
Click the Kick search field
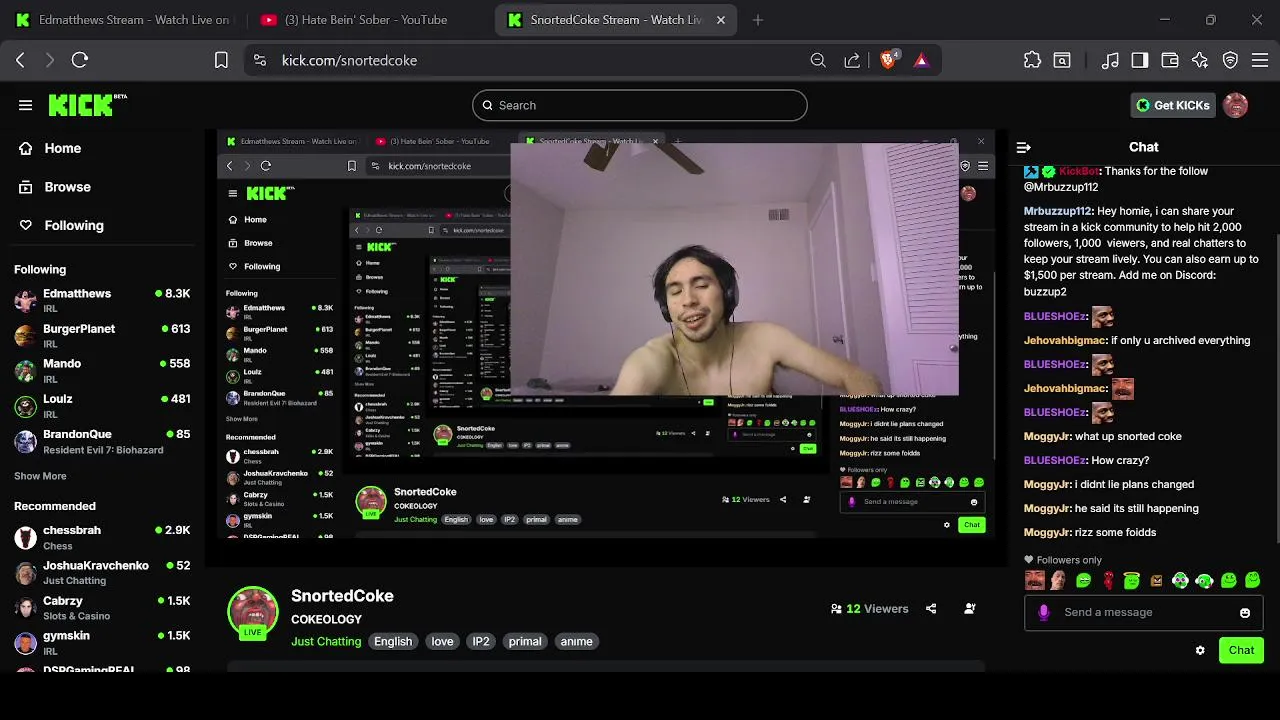(x=640, y=105)
